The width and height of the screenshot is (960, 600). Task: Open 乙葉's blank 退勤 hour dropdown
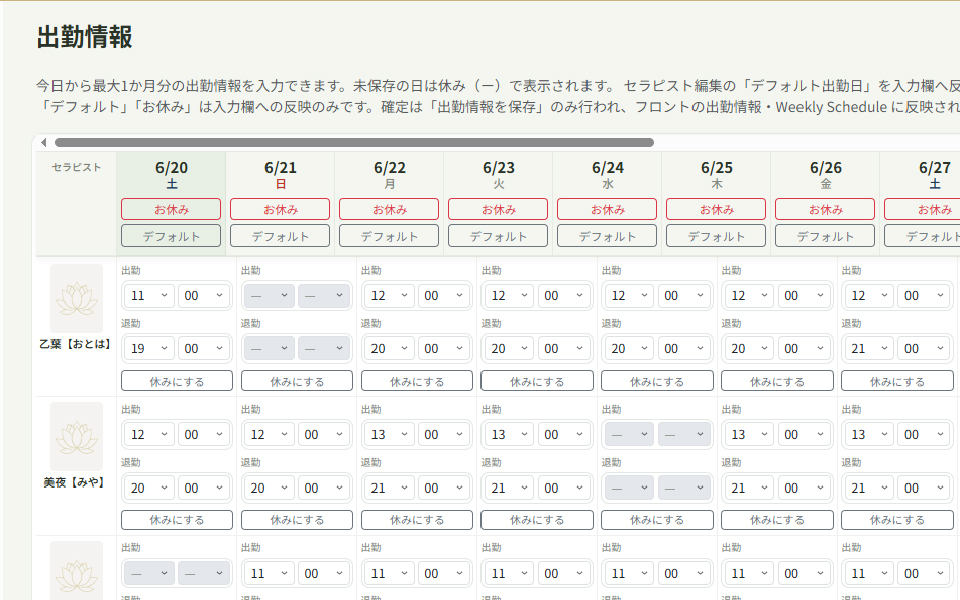269,348
